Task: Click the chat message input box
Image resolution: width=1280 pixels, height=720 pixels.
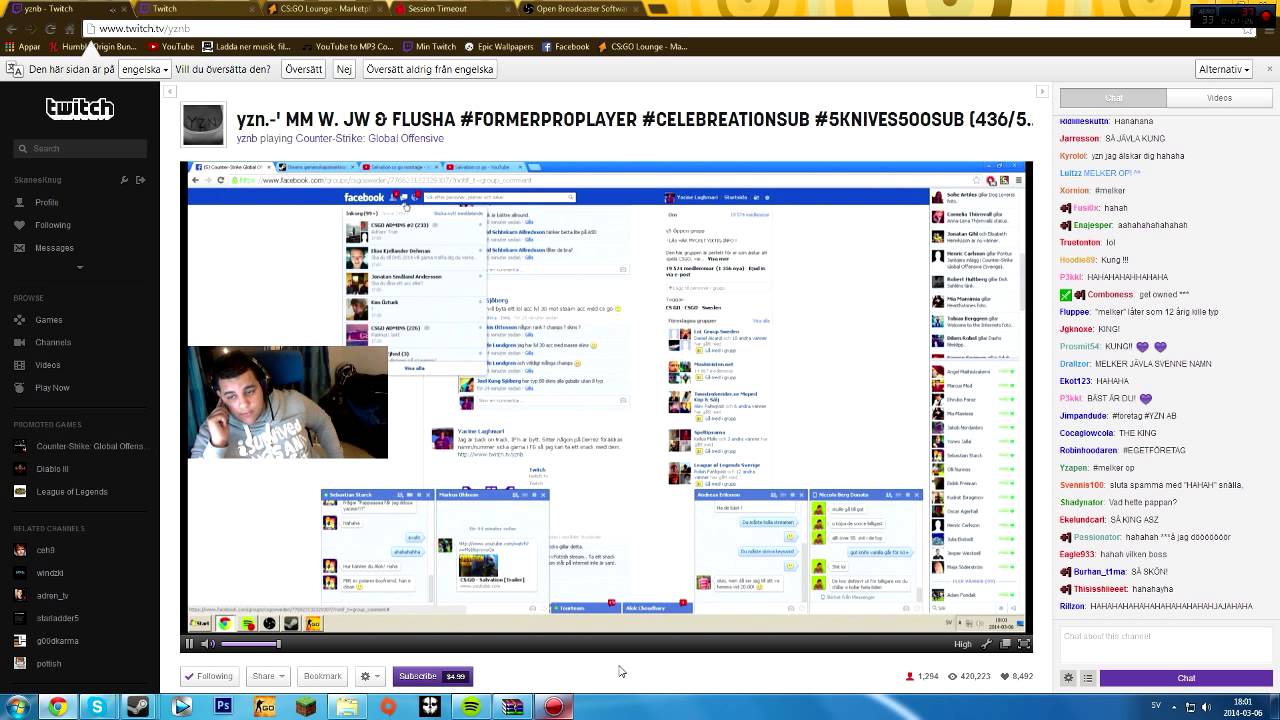Action: click(1165, 645)
